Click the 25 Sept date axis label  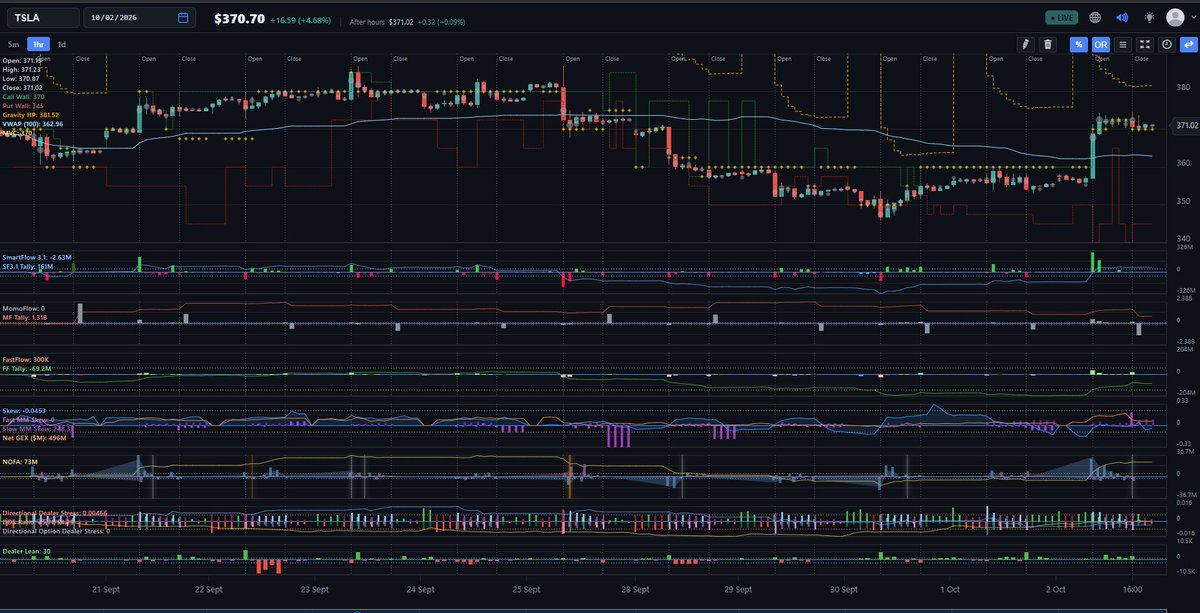[526, 590]
